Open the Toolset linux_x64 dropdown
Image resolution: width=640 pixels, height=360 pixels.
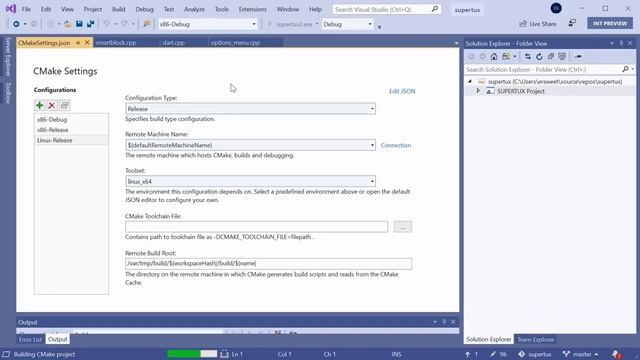372,182
